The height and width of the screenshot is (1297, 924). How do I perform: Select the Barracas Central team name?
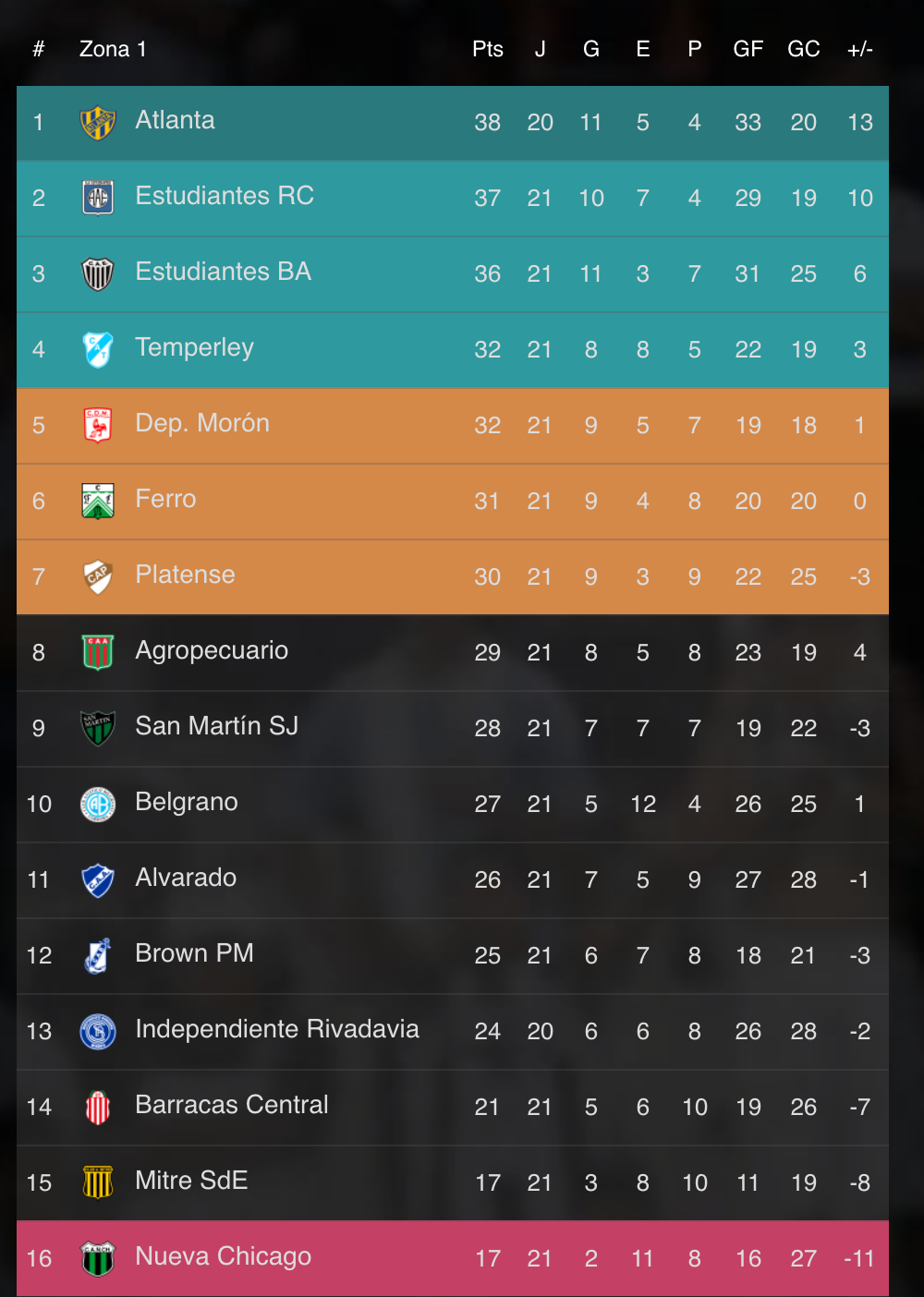[x=232, y=1105]
